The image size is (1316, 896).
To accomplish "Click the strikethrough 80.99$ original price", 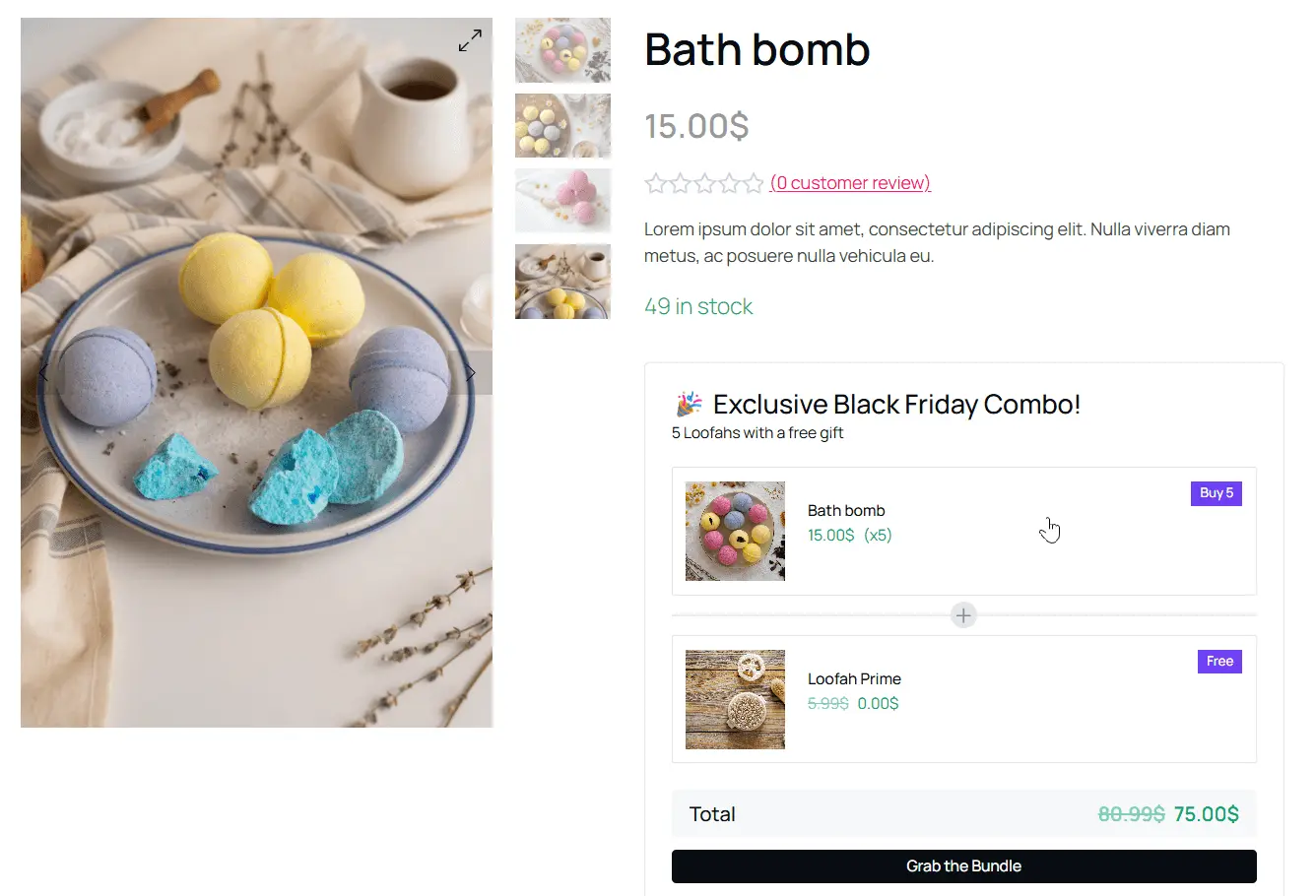I will pyautogui.click(x=1133, y=814).
